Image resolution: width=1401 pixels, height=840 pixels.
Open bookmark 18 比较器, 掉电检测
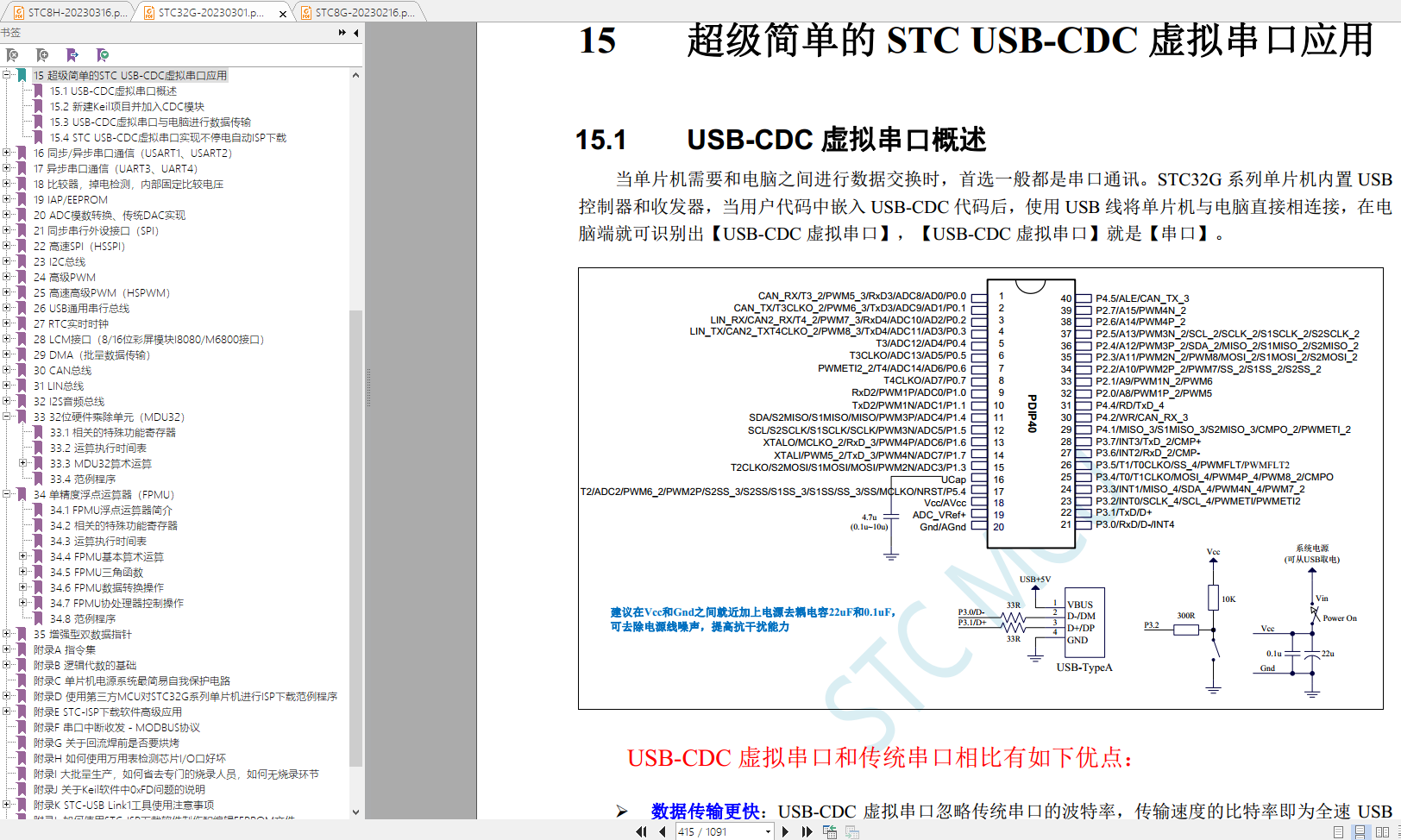tap(129, 185)
